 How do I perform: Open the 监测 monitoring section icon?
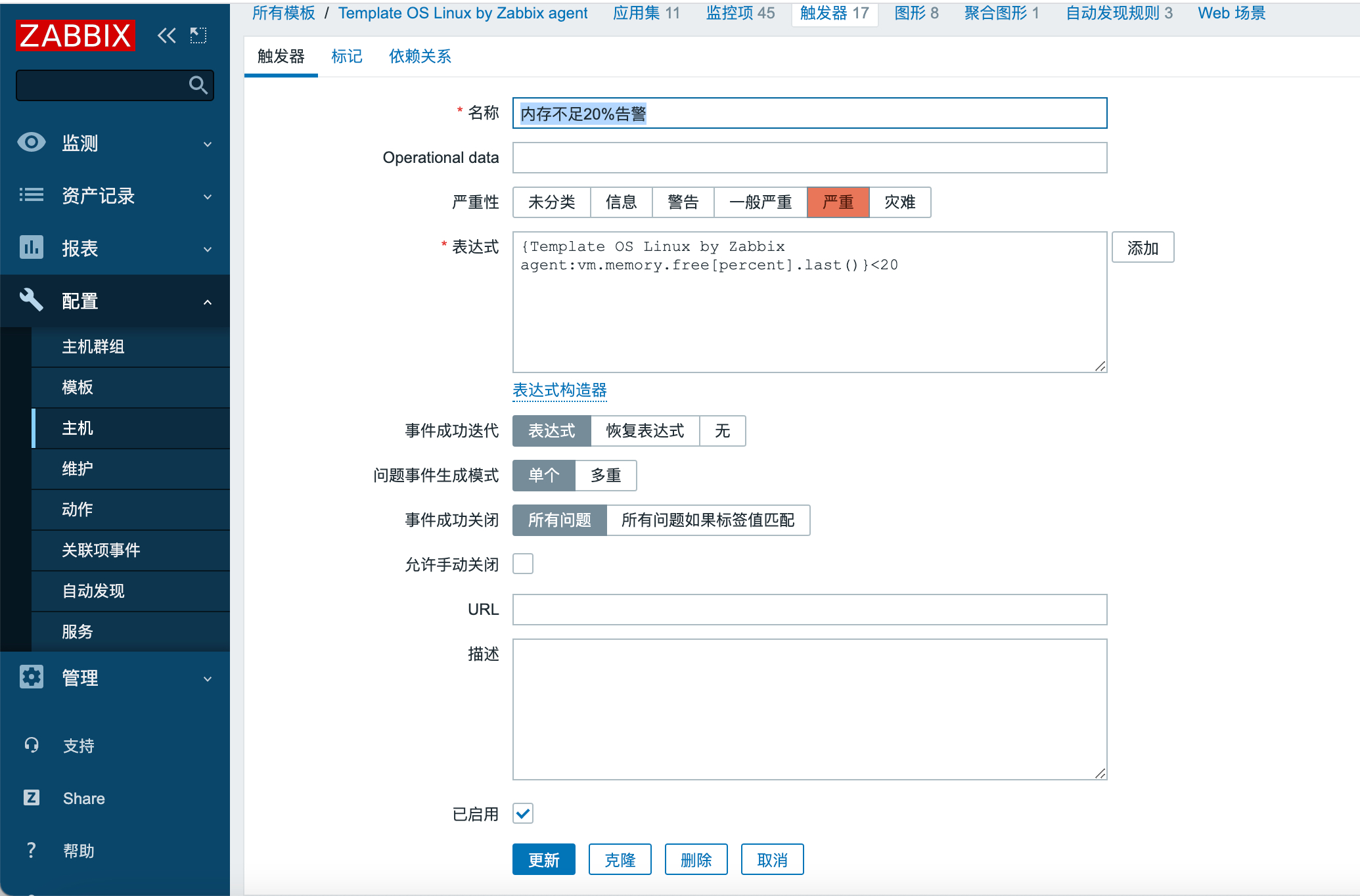pos(31,143)
